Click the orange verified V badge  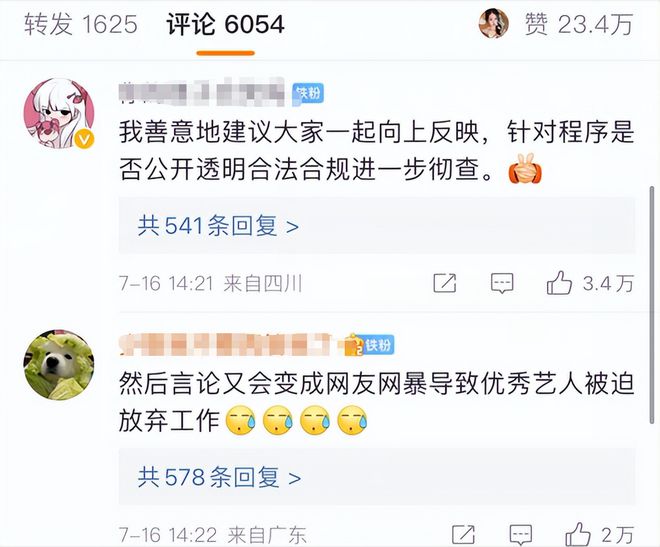[x=84, y=139]
